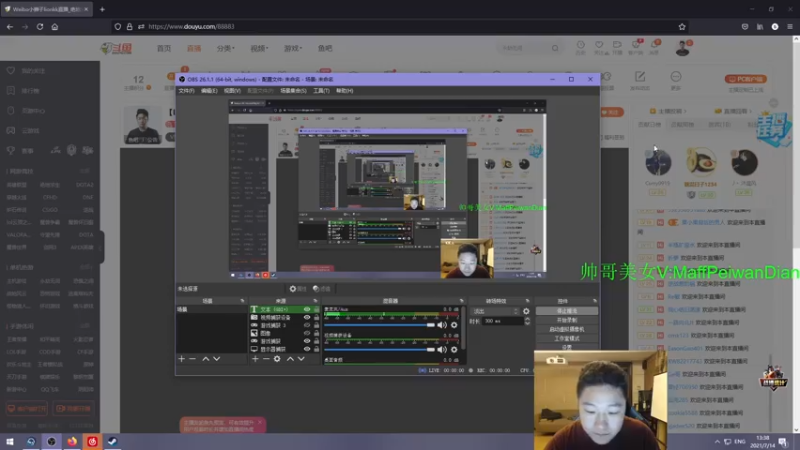Screen dimensions: 800x450
Task: Click the Start Recording button in OBS
Action: tap(567, 320)
